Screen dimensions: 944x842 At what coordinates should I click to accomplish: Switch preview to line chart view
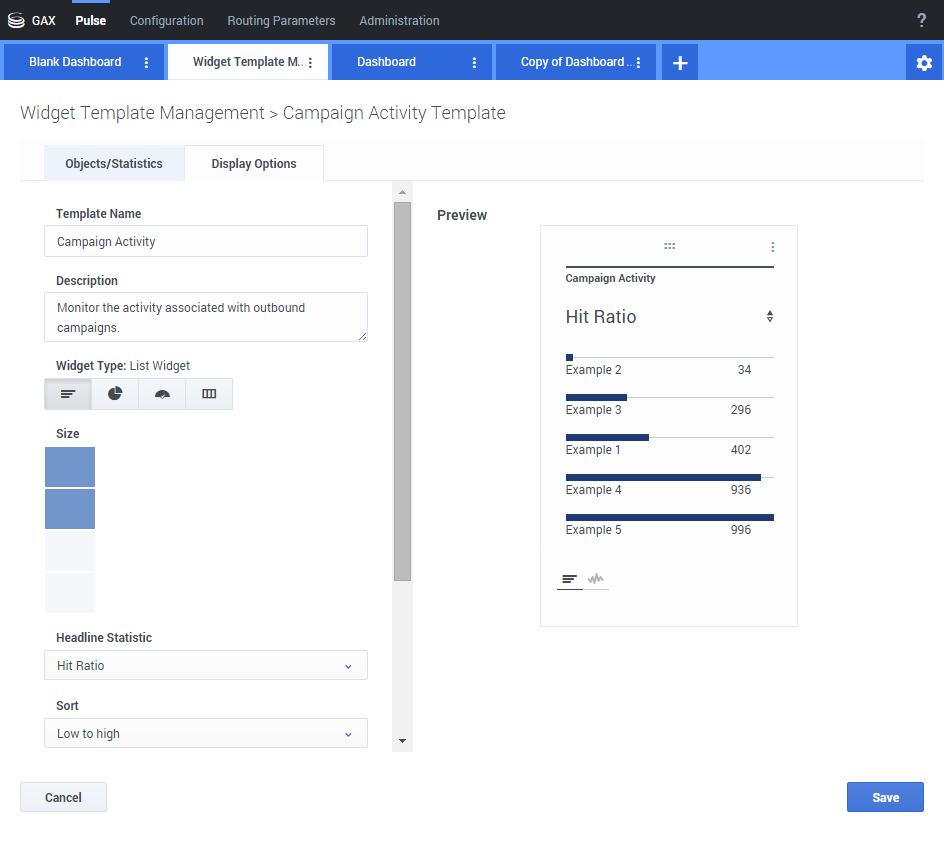[596, 579]
